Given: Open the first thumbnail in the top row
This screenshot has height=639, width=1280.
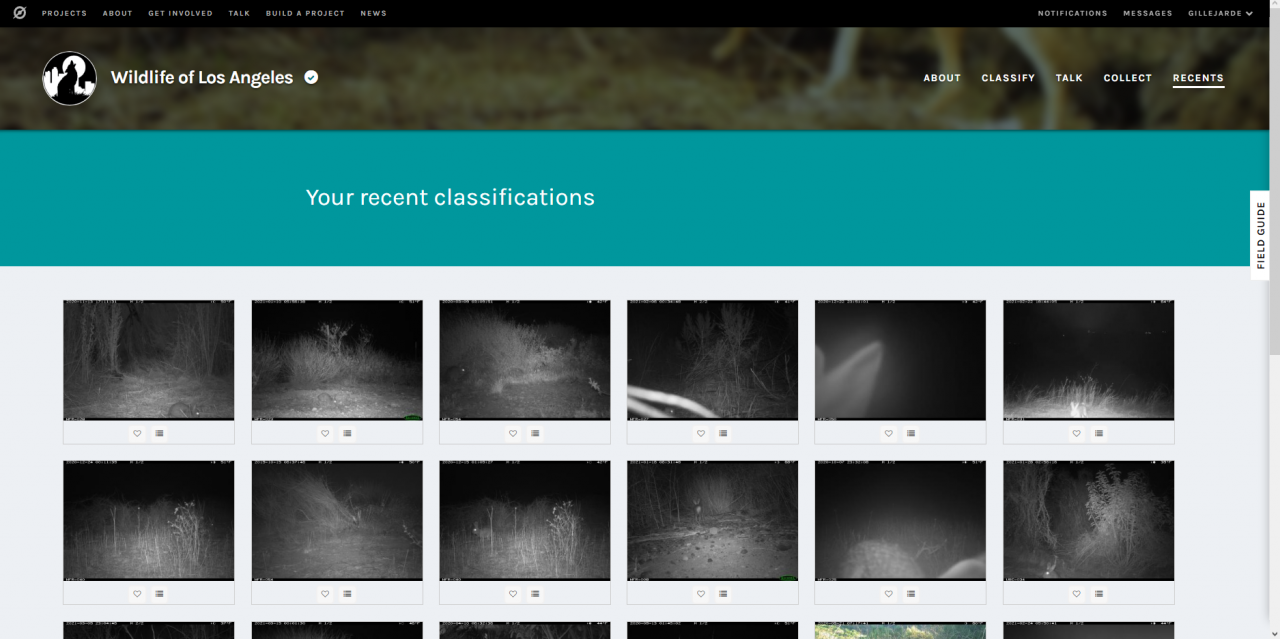Looking at the screenshot, I should 149,360.
